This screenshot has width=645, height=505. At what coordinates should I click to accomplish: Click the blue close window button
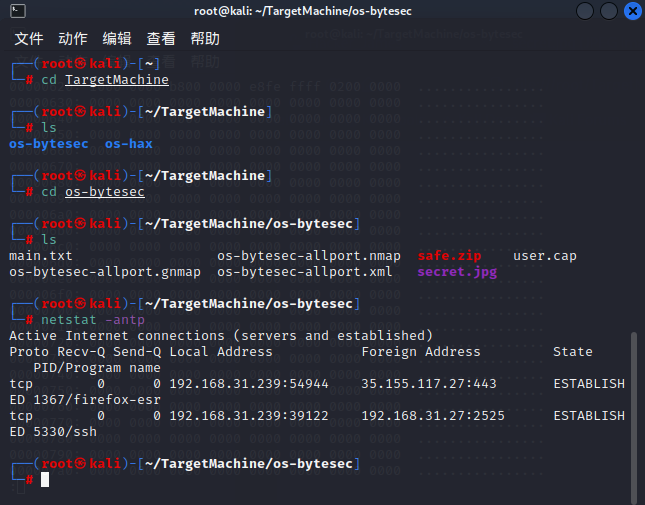633,11
